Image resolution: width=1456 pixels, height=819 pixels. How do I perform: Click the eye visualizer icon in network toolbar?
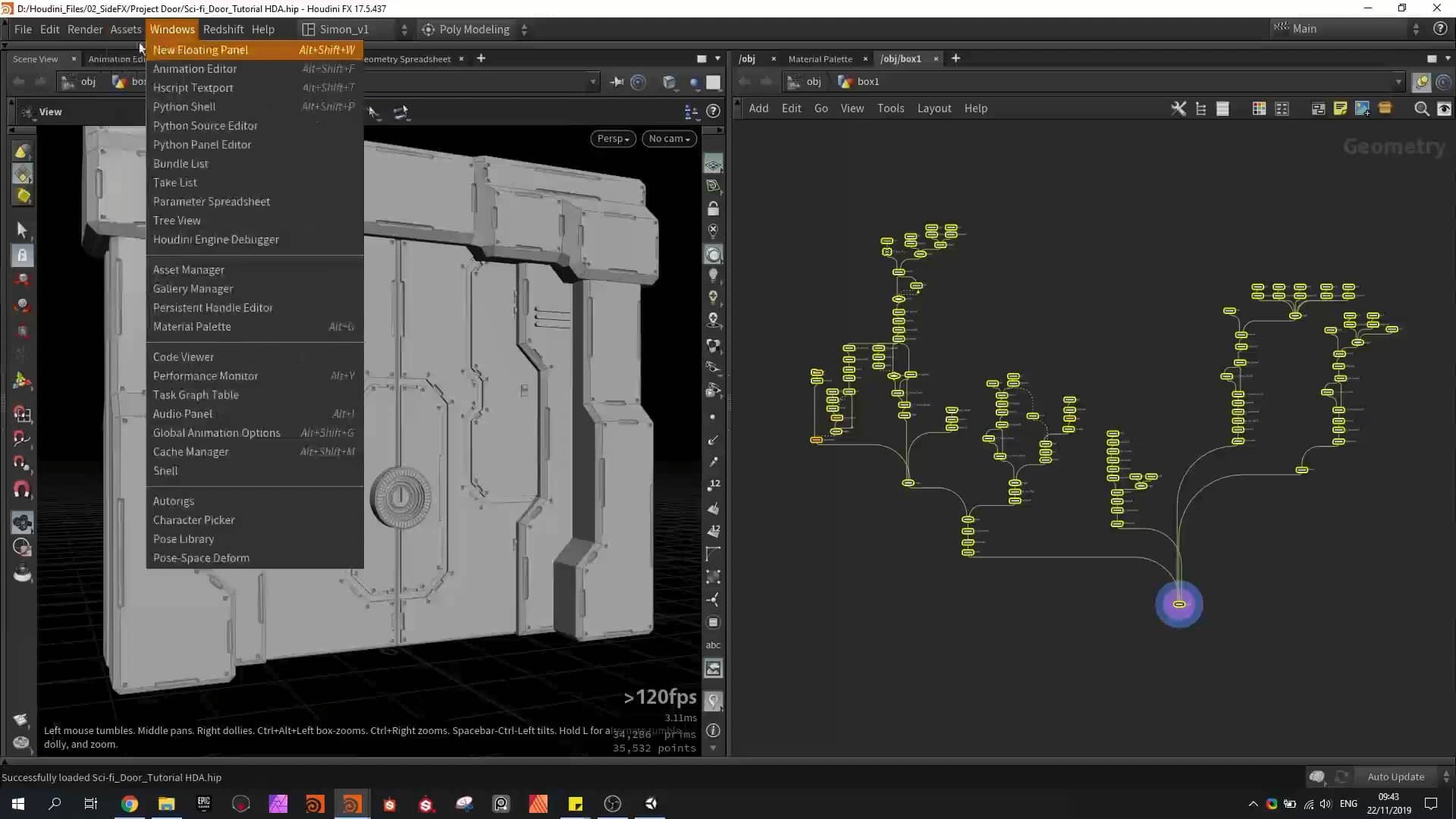point(1445,108)
